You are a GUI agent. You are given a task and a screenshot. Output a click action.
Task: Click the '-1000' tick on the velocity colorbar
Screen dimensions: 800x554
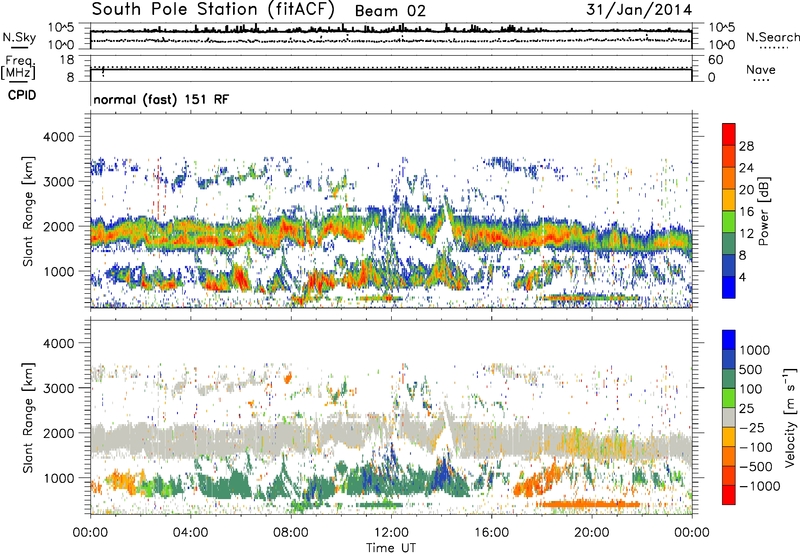tap(759, 486)
